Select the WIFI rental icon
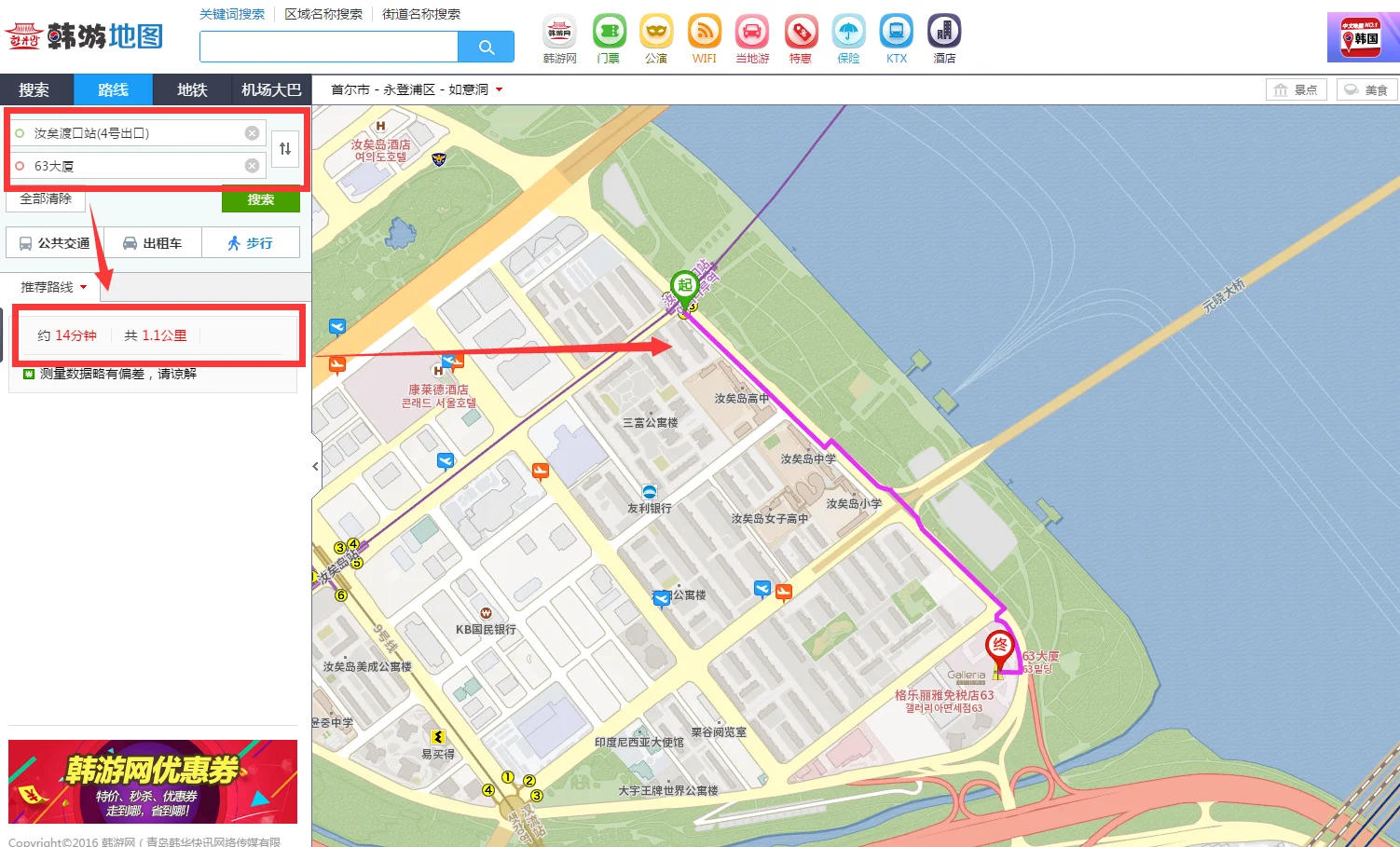 (x=704, y=32)
